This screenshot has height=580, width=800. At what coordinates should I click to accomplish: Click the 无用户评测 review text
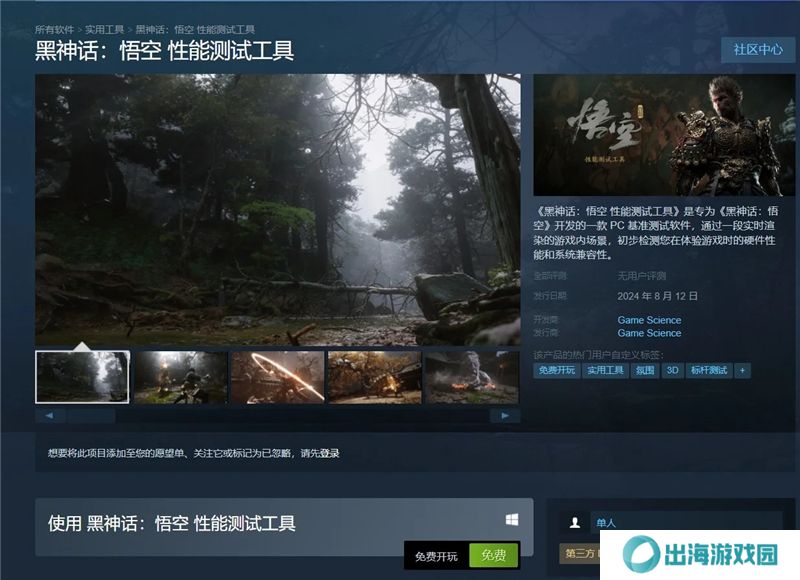coord(641,276)
